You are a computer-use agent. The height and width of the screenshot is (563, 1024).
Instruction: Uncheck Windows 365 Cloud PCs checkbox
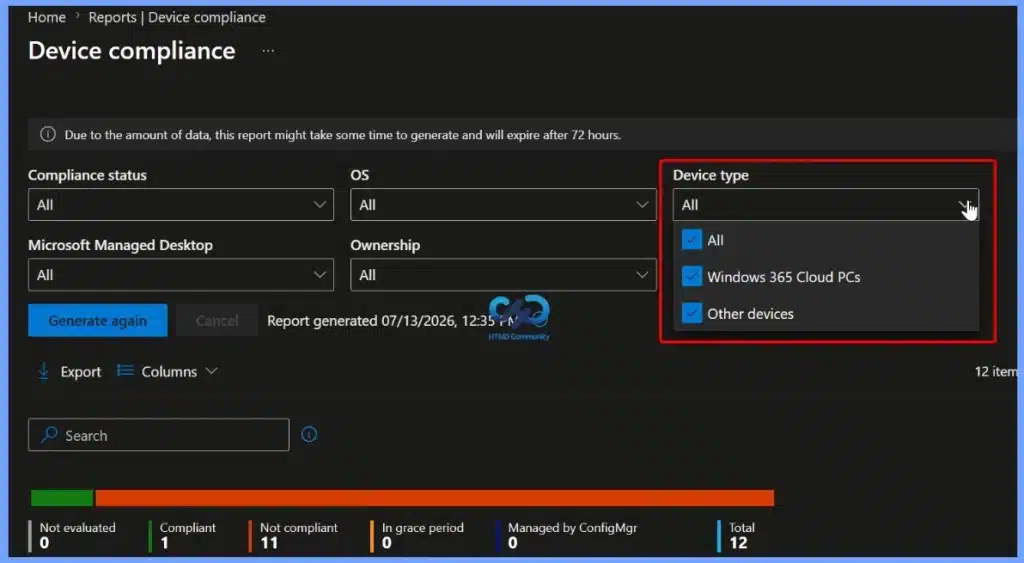[692, 276]
